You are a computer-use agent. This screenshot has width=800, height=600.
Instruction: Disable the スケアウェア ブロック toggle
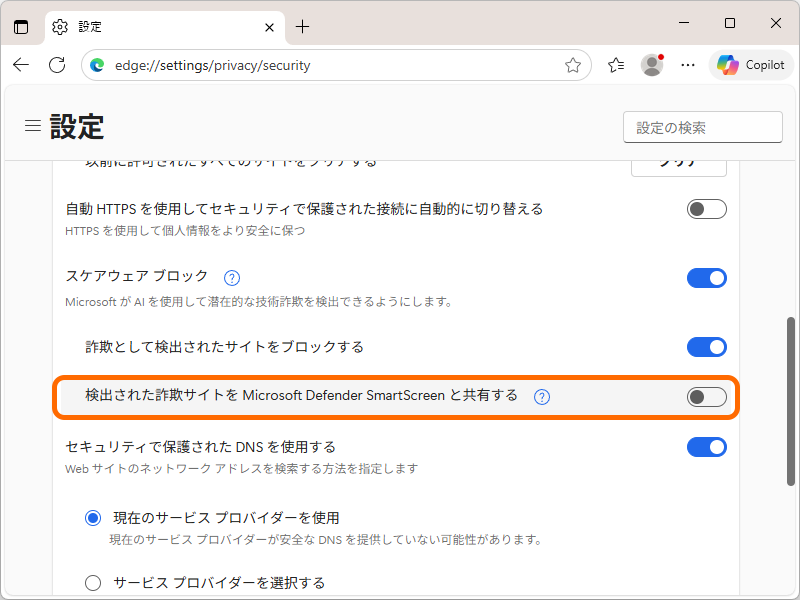(706, 277)
